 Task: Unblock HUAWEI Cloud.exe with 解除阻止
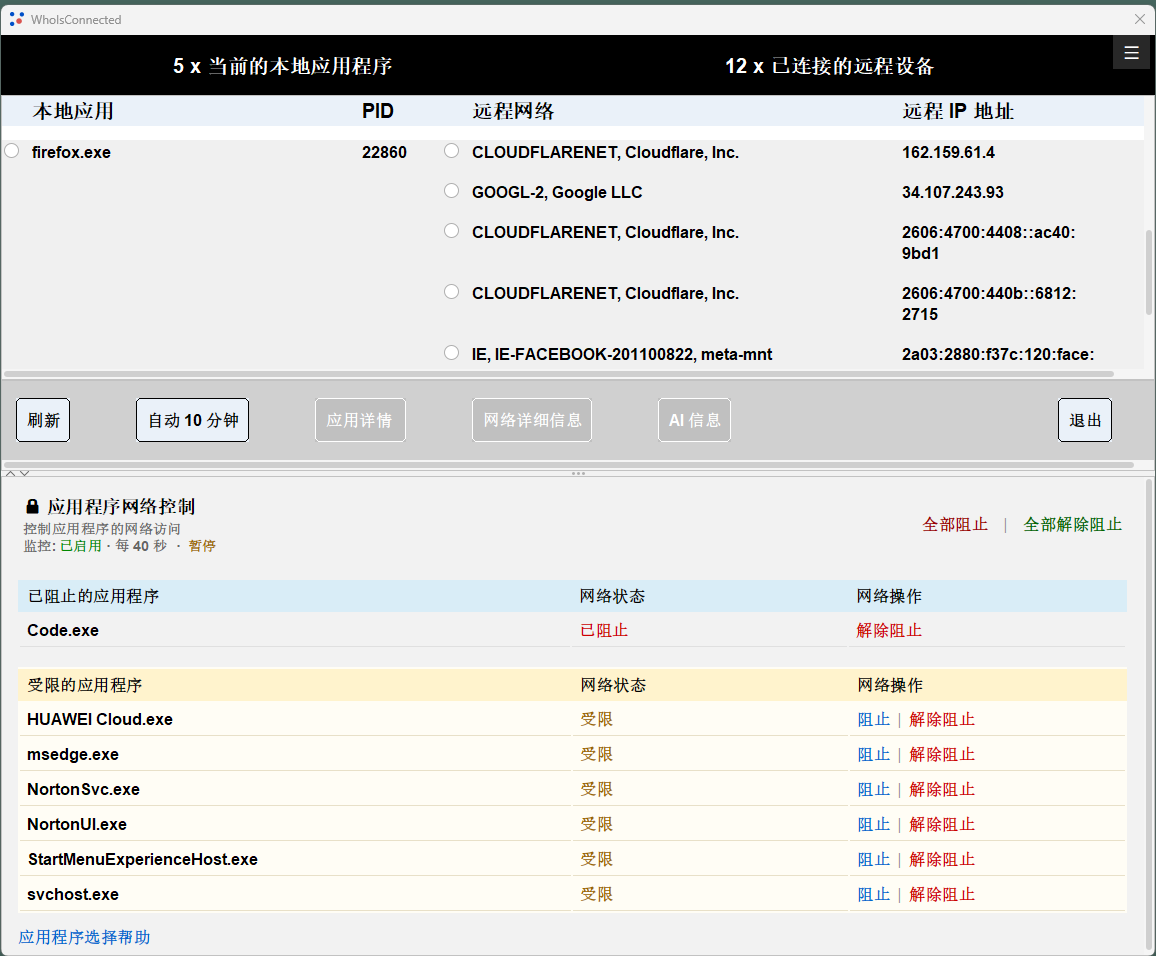(x=942, y=720)
